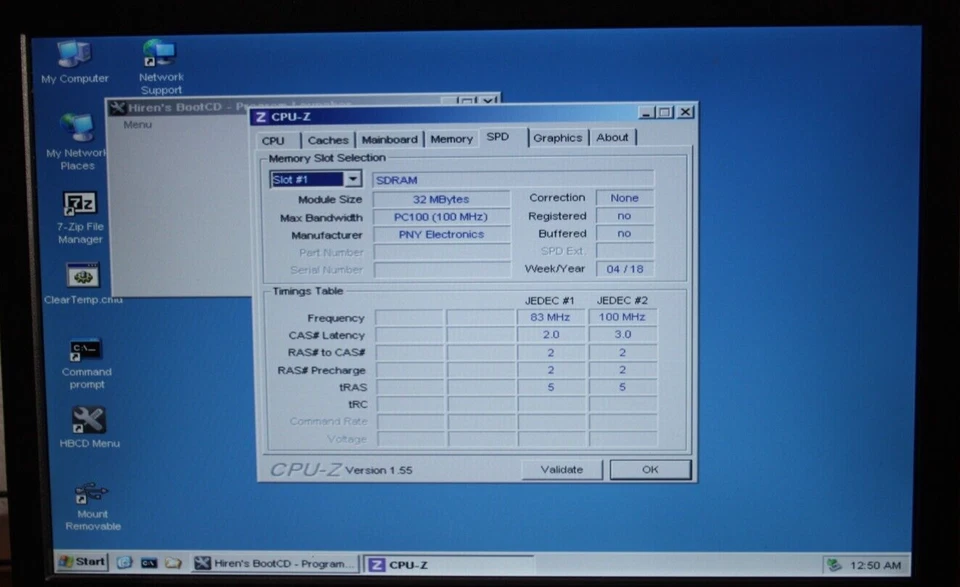Open the About tab

tap(612, 137)
